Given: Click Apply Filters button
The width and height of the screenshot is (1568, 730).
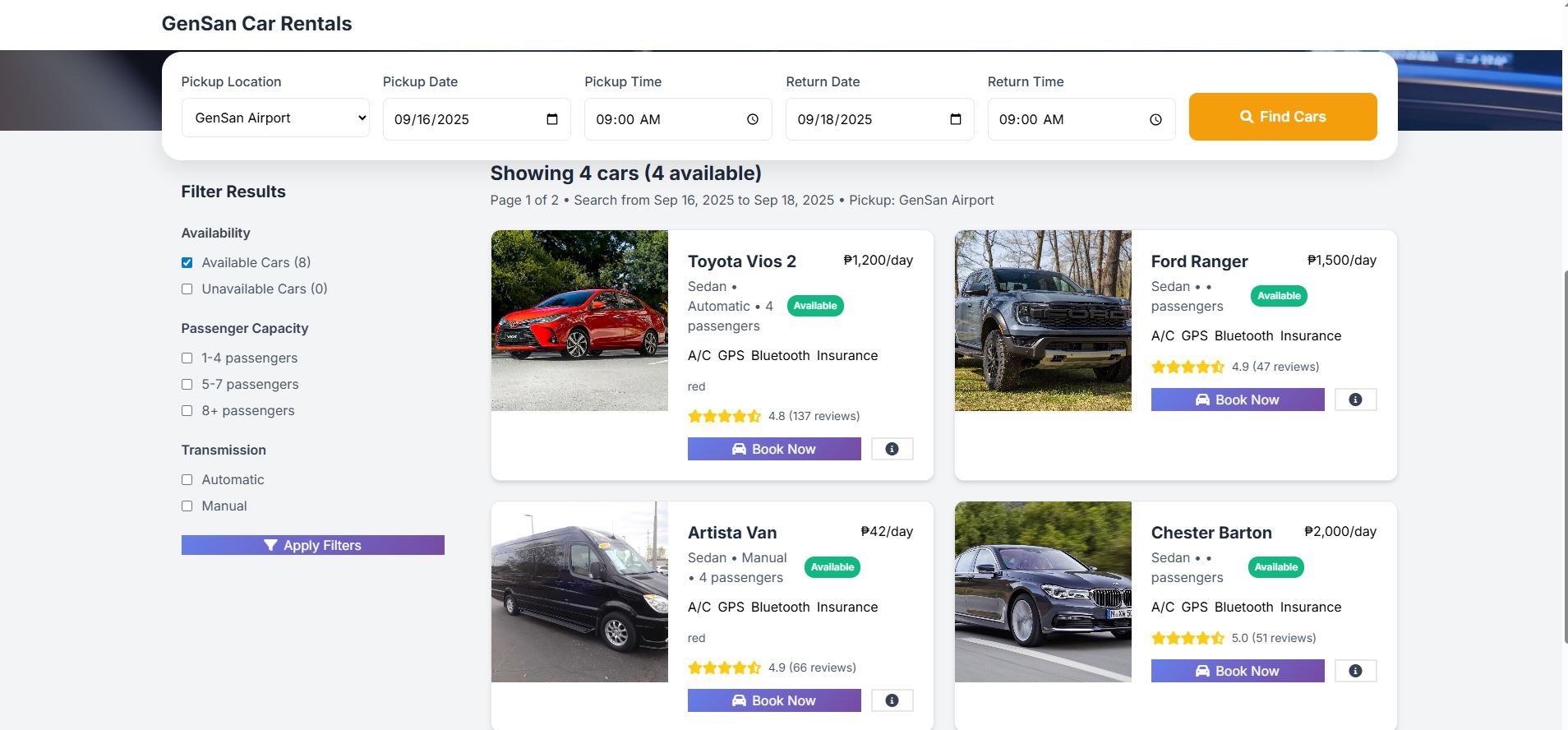Looking at the screenshot, I should tap(313, 545).
